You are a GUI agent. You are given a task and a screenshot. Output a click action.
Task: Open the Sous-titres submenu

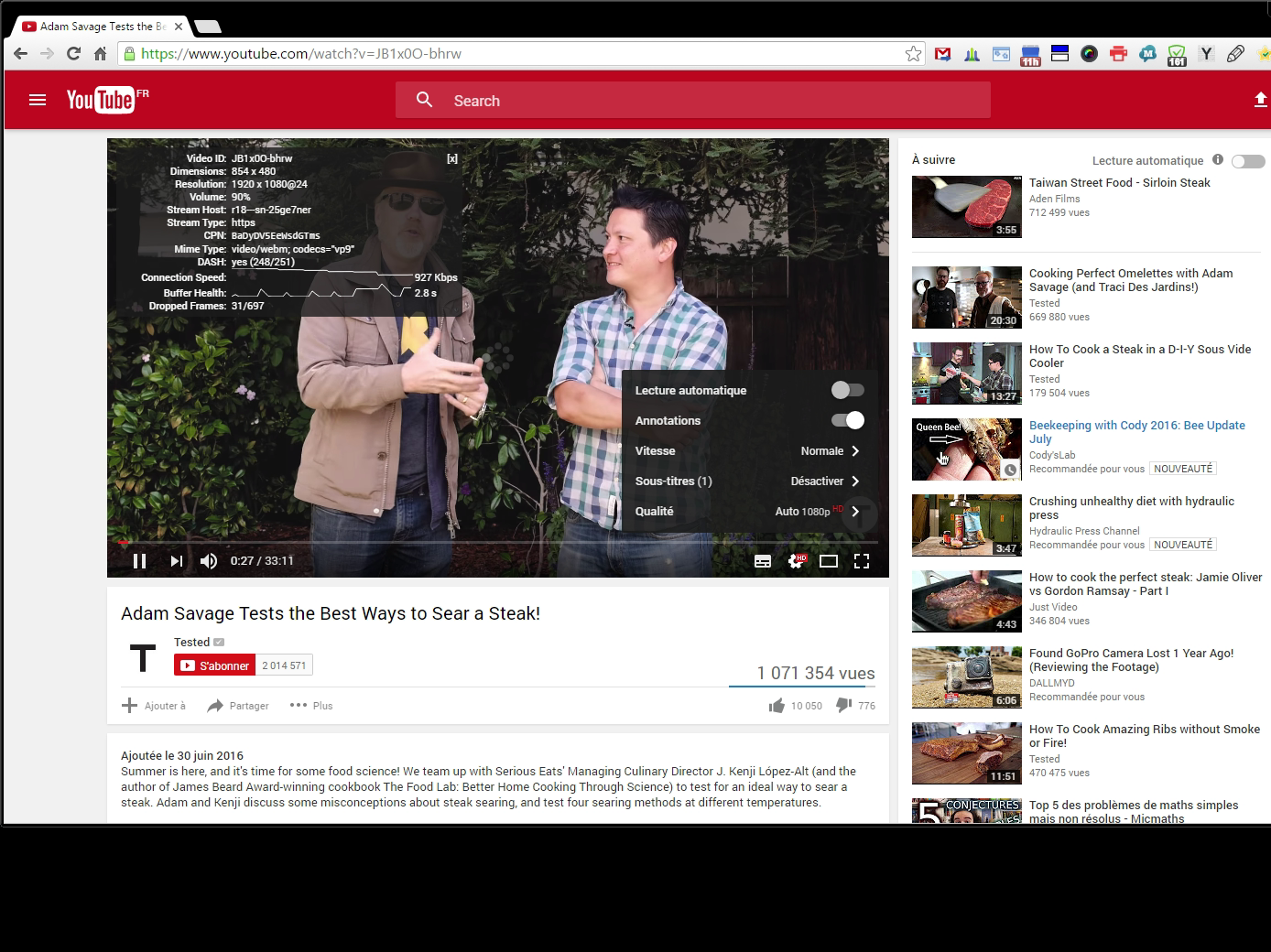(748, 481)
